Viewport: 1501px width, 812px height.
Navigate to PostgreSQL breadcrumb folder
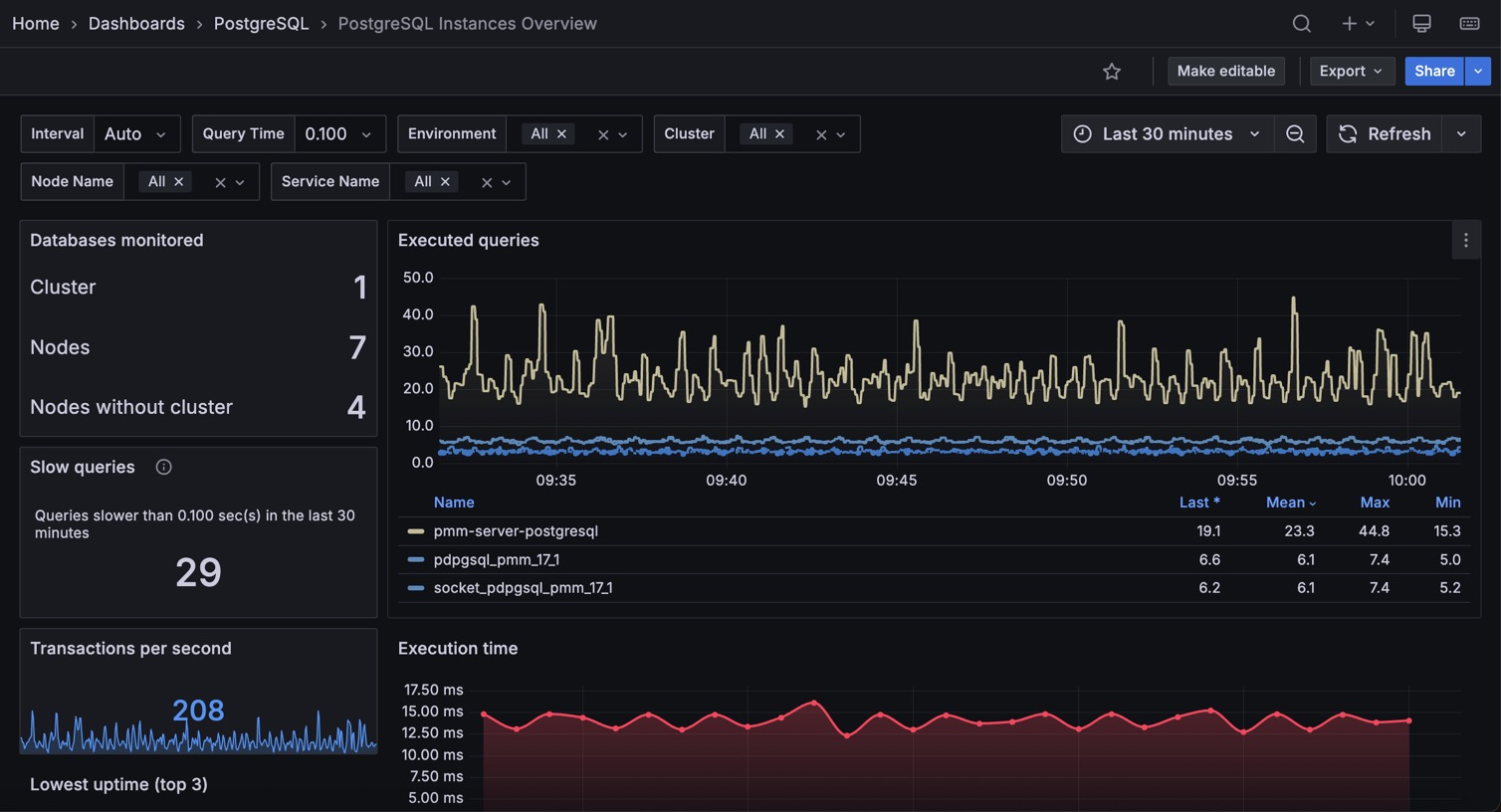[x=261, y=24]
